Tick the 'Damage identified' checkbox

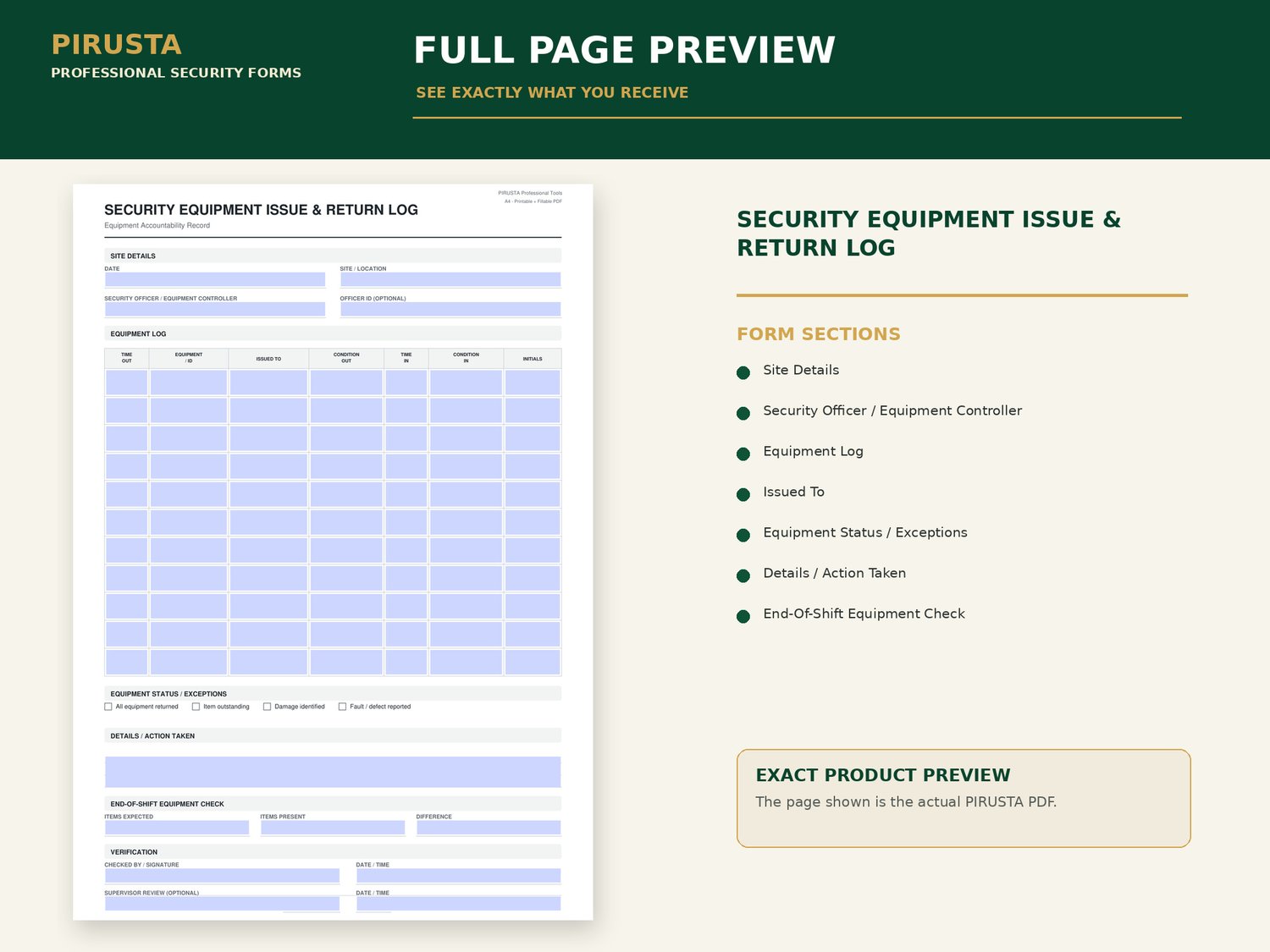pos(267,707)
